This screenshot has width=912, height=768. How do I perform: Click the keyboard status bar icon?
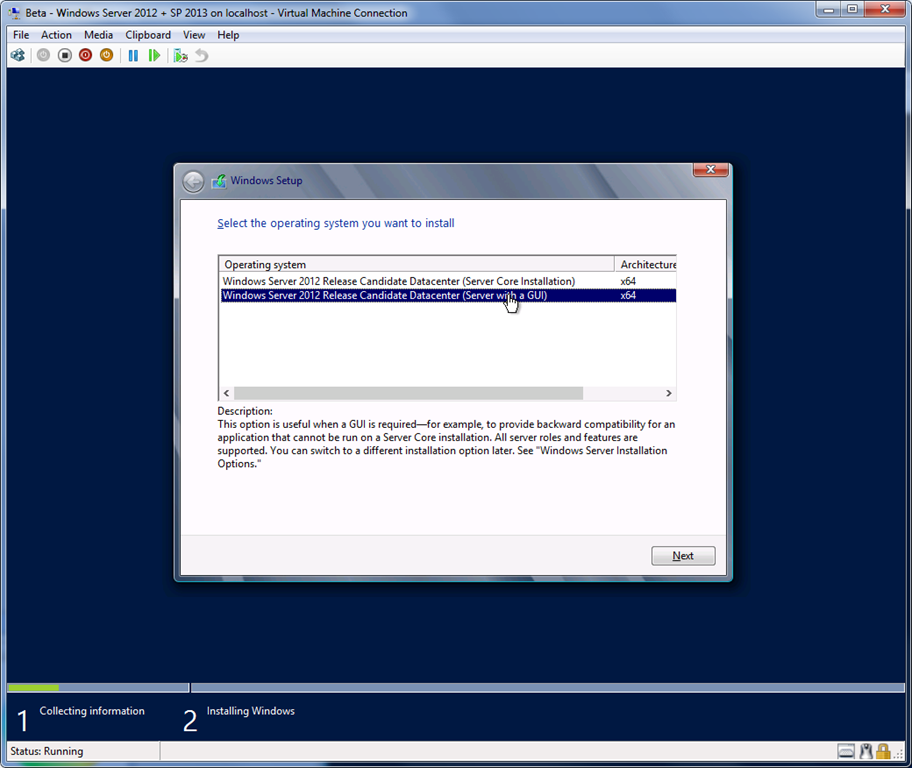pos(846,752)
